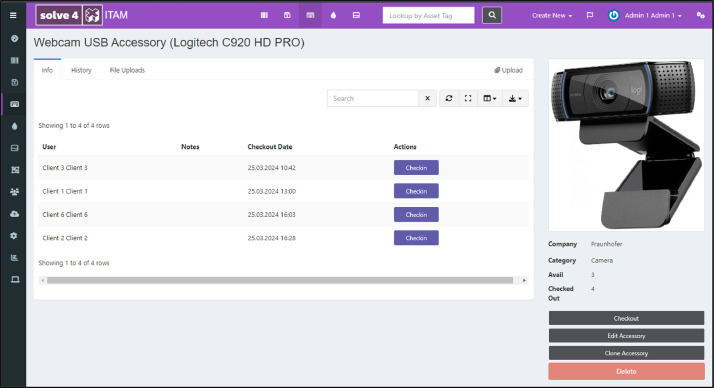Open Predefined Kits icon in the sidebar
This screenshot has height=388, width=714.
(x=15, y=170)
